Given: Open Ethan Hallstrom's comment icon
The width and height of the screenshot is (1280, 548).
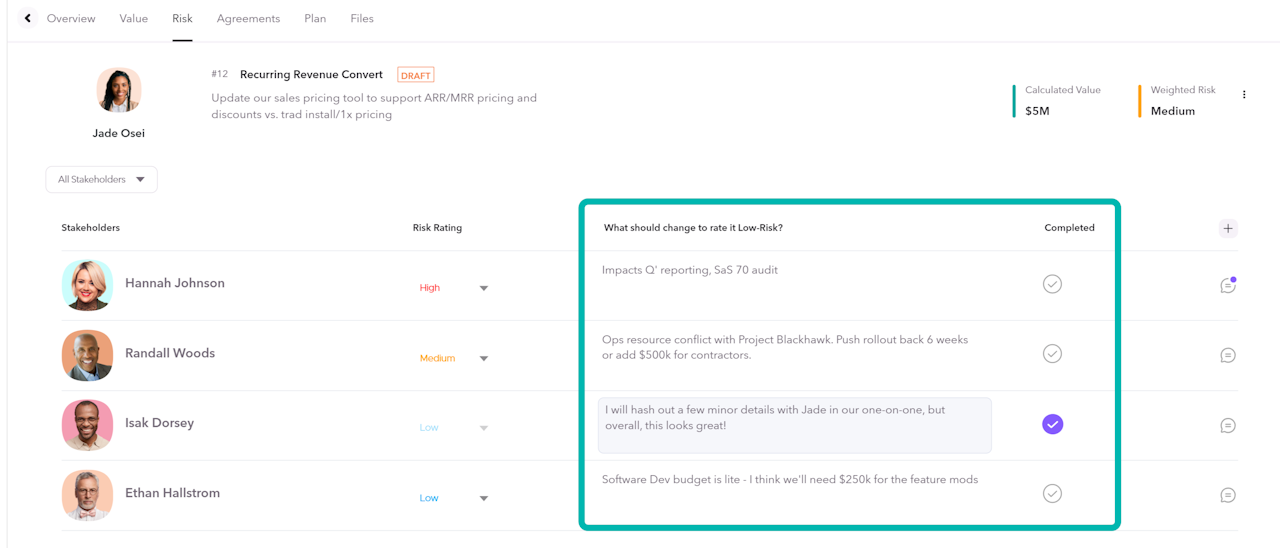Looking at the screenshot, I should coord(1228,495).
